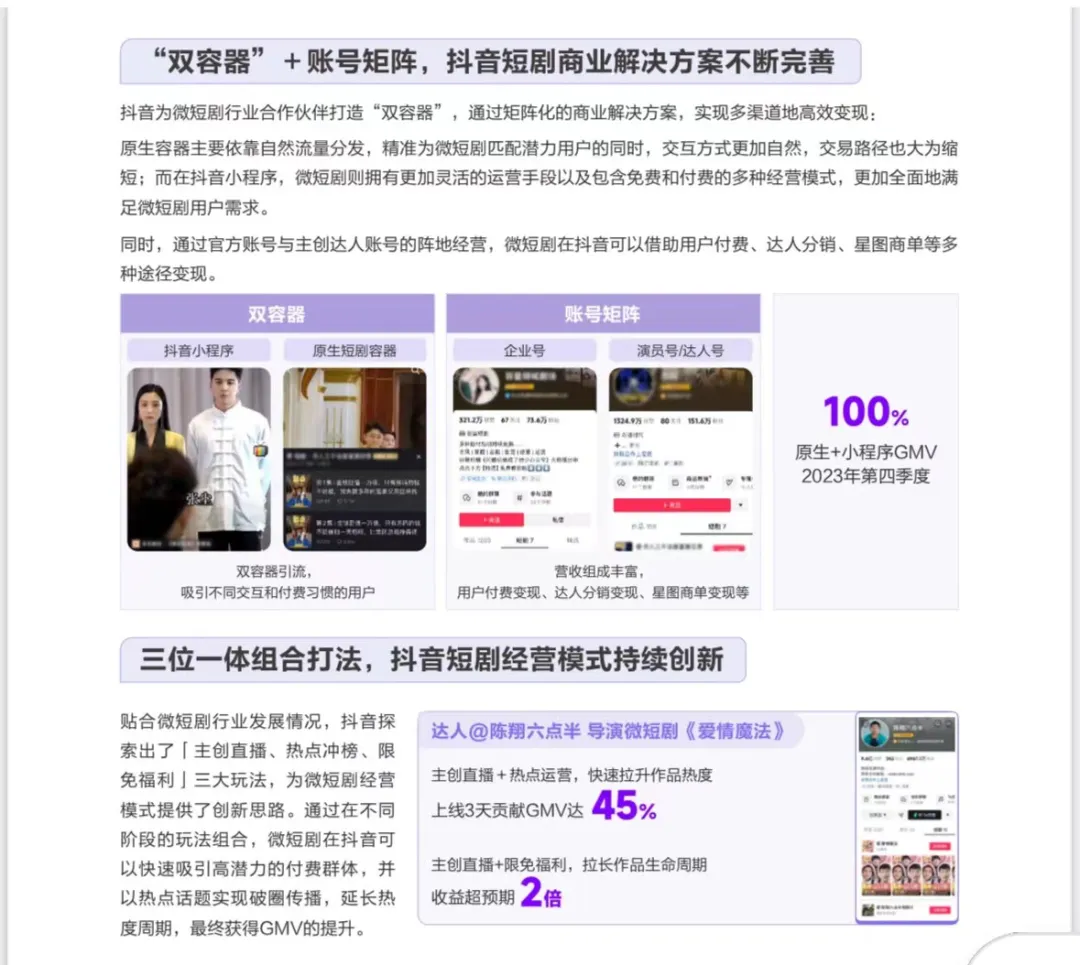Open the 抖音小程序 drama screenshot thumbnail
Image resolution: width=1080 pixels, height=965 pixels.
(x=198, y=459)
